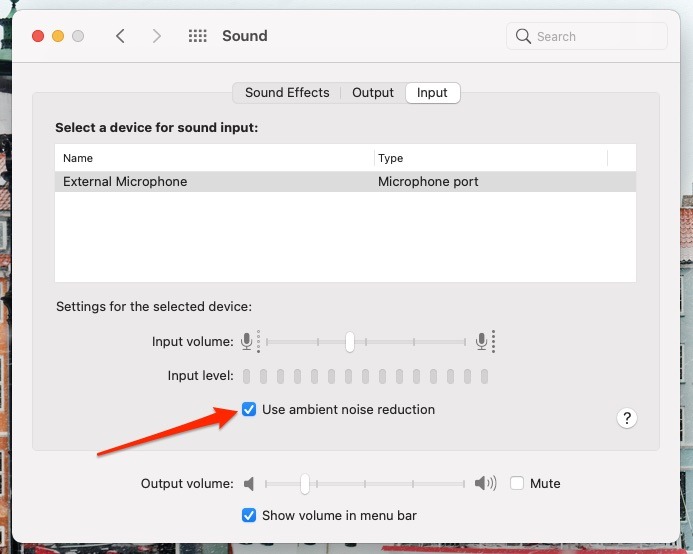Click the Name column header

coord(214,158)
